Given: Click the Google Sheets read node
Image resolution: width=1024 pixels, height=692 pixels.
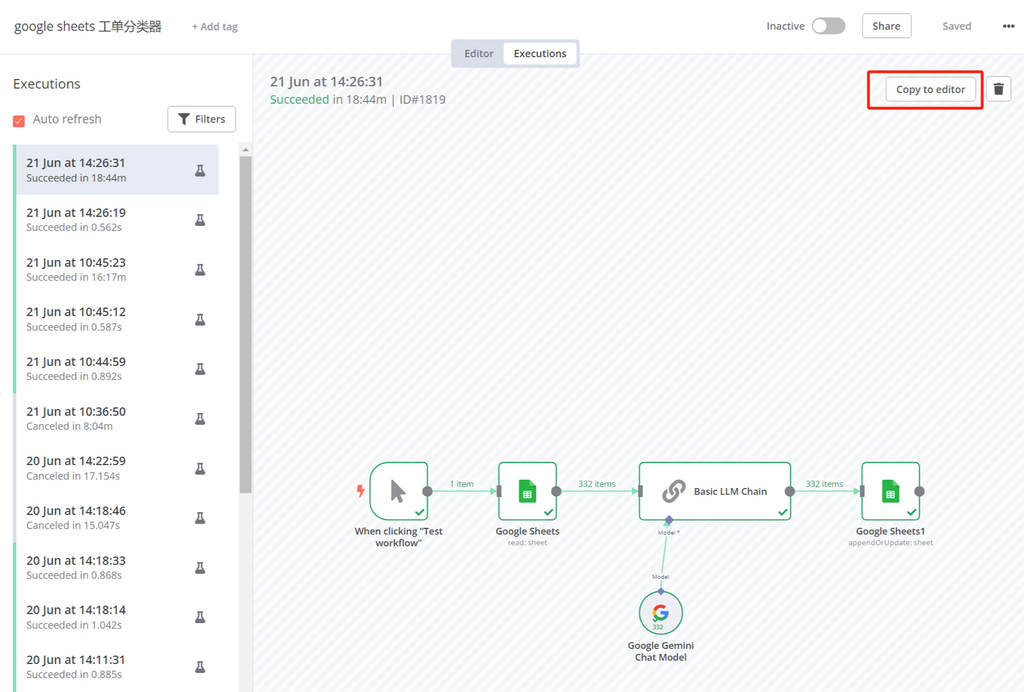Looking at the screenshot, I should tap(527, 491).
